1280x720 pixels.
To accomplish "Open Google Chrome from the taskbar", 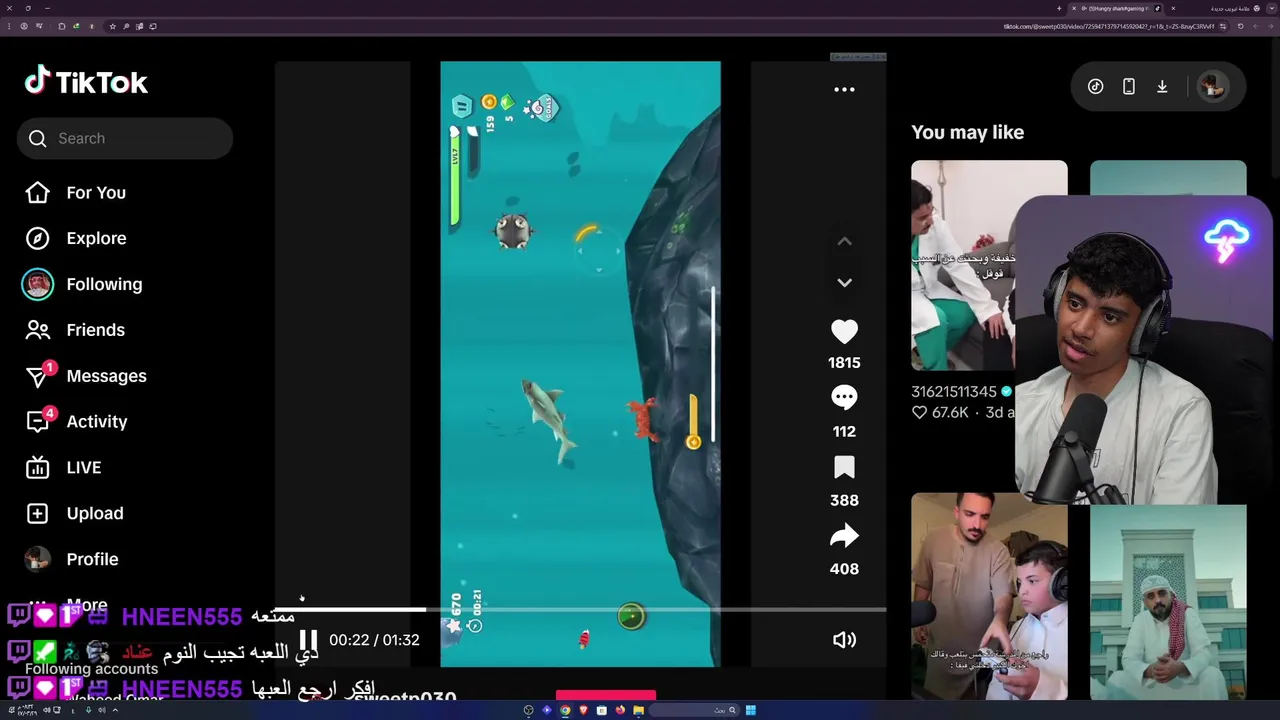I will coord(565,711).
